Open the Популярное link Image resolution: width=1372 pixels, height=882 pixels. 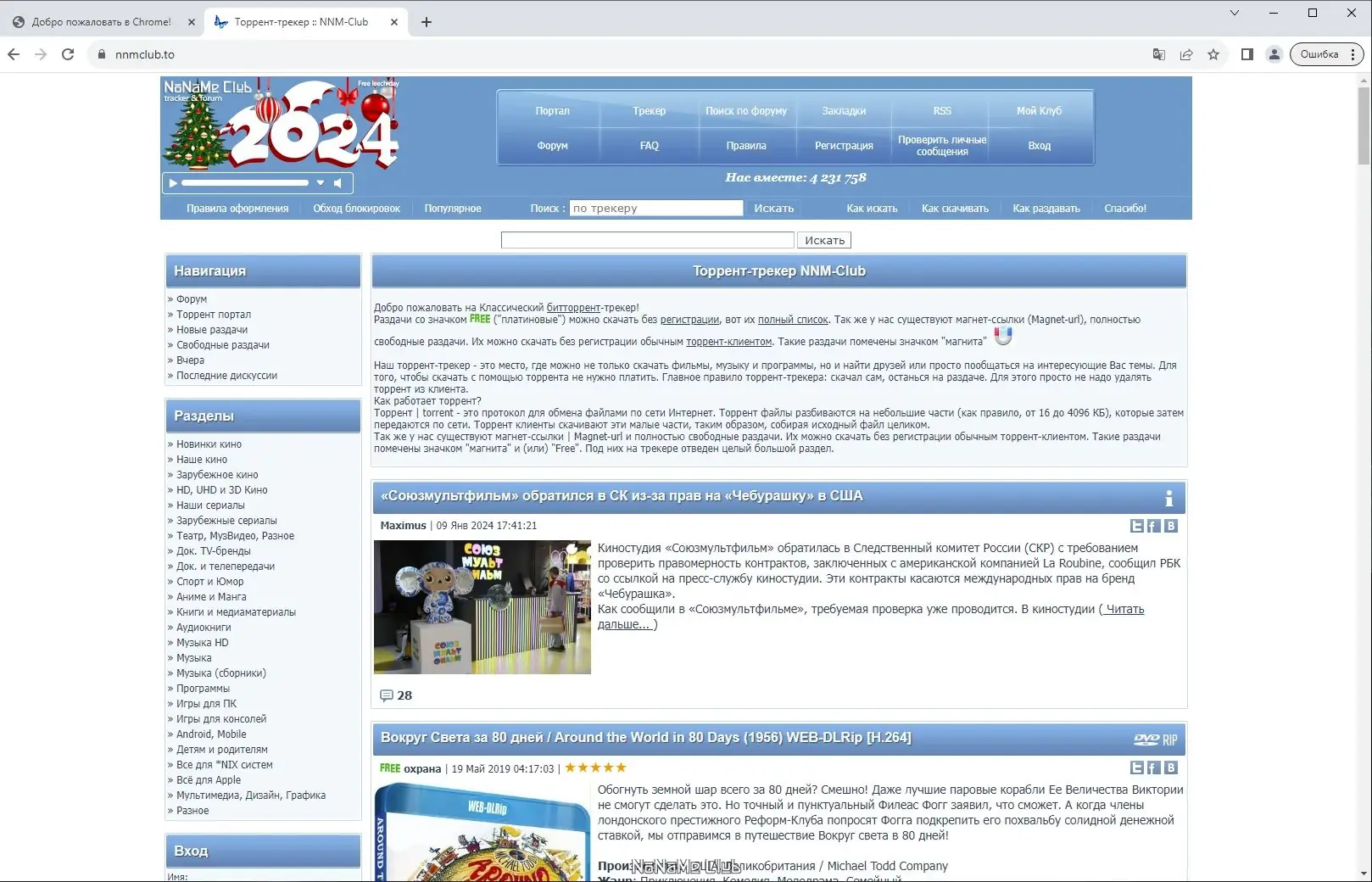(453, 209)
